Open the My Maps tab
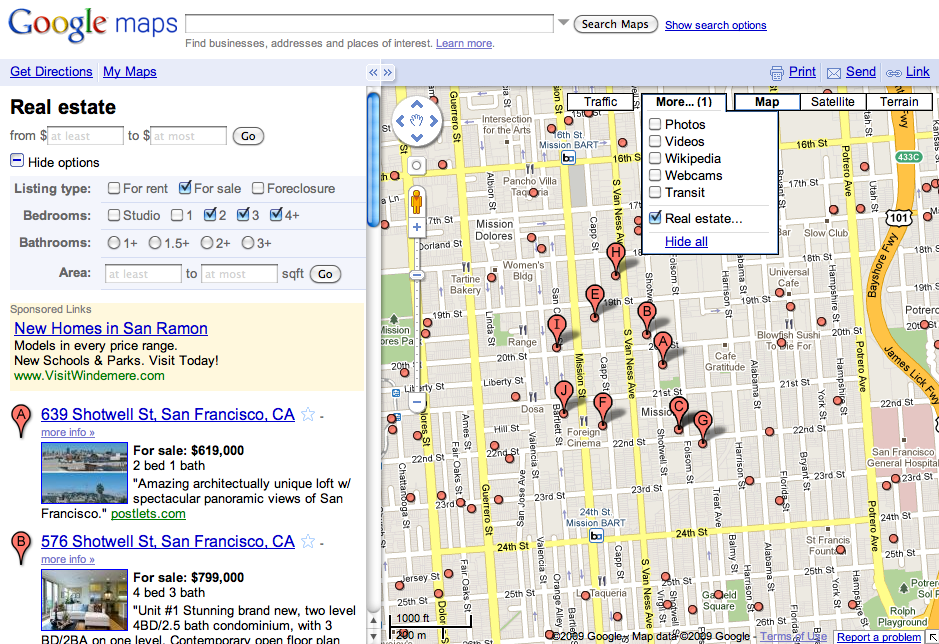Viewport: 939px width, 644px height. tap(129, 72)
